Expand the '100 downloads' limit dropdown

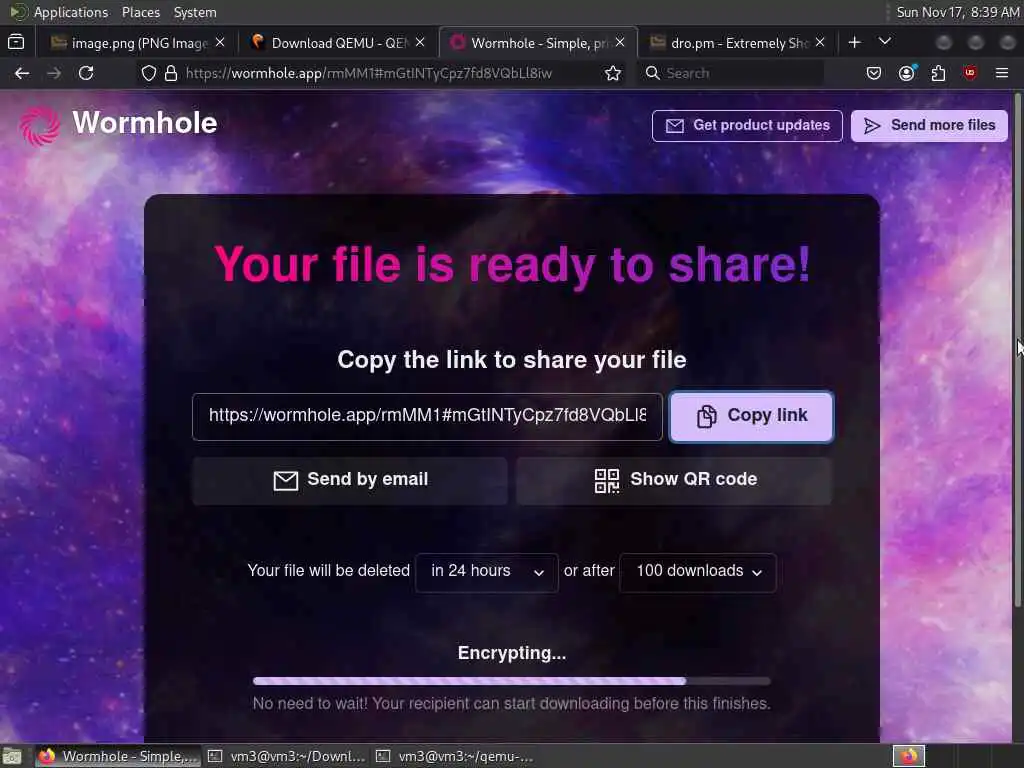point(697,572)
